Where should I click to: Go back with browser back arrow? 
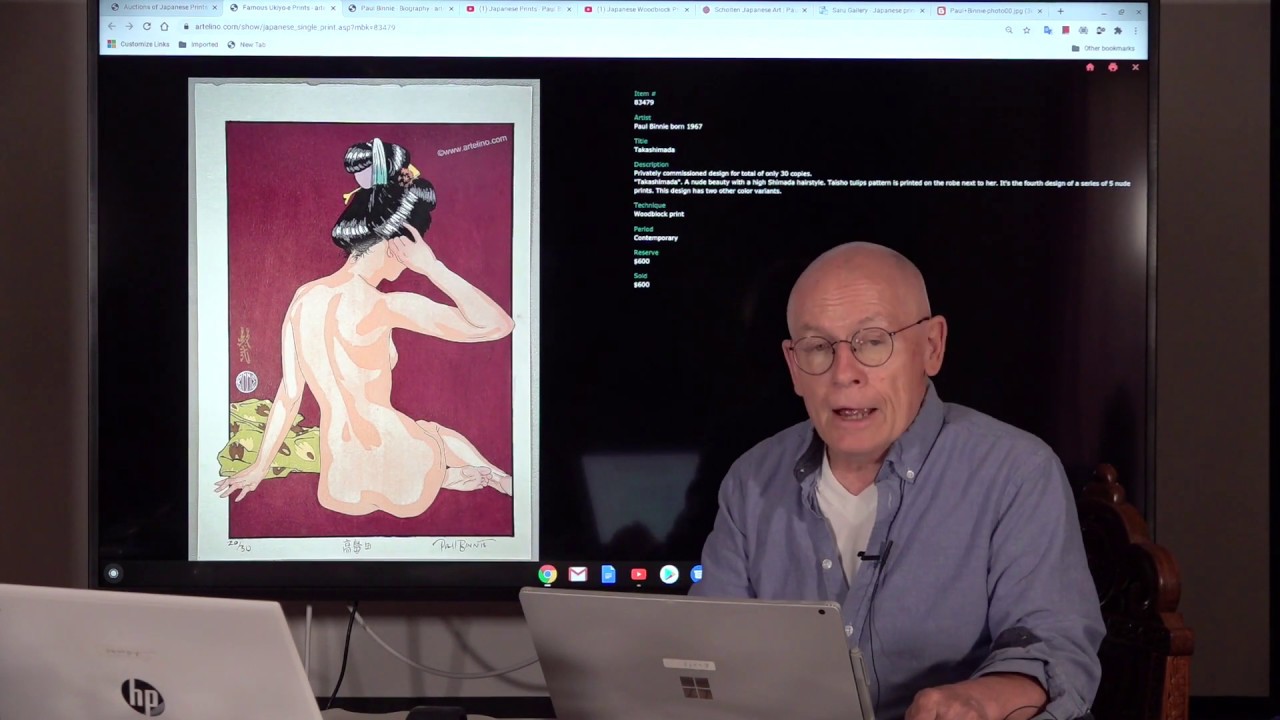pyautogui.click(x=111, y=27)
